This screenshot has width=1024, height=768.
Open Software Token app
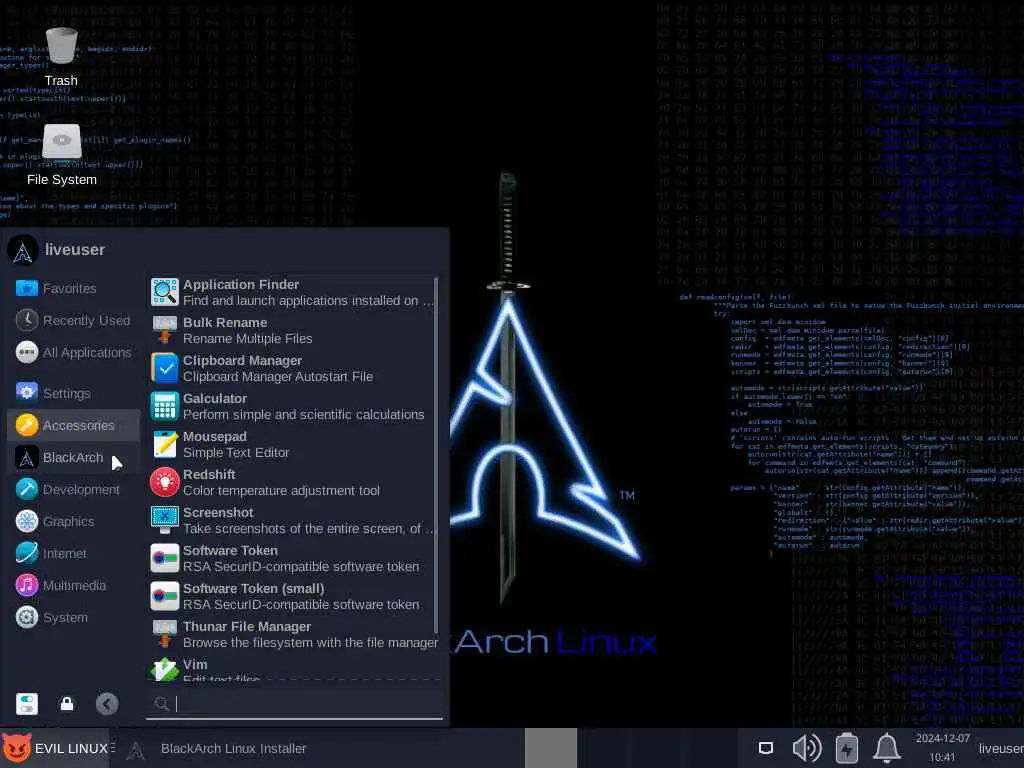(x=291, y=558)
